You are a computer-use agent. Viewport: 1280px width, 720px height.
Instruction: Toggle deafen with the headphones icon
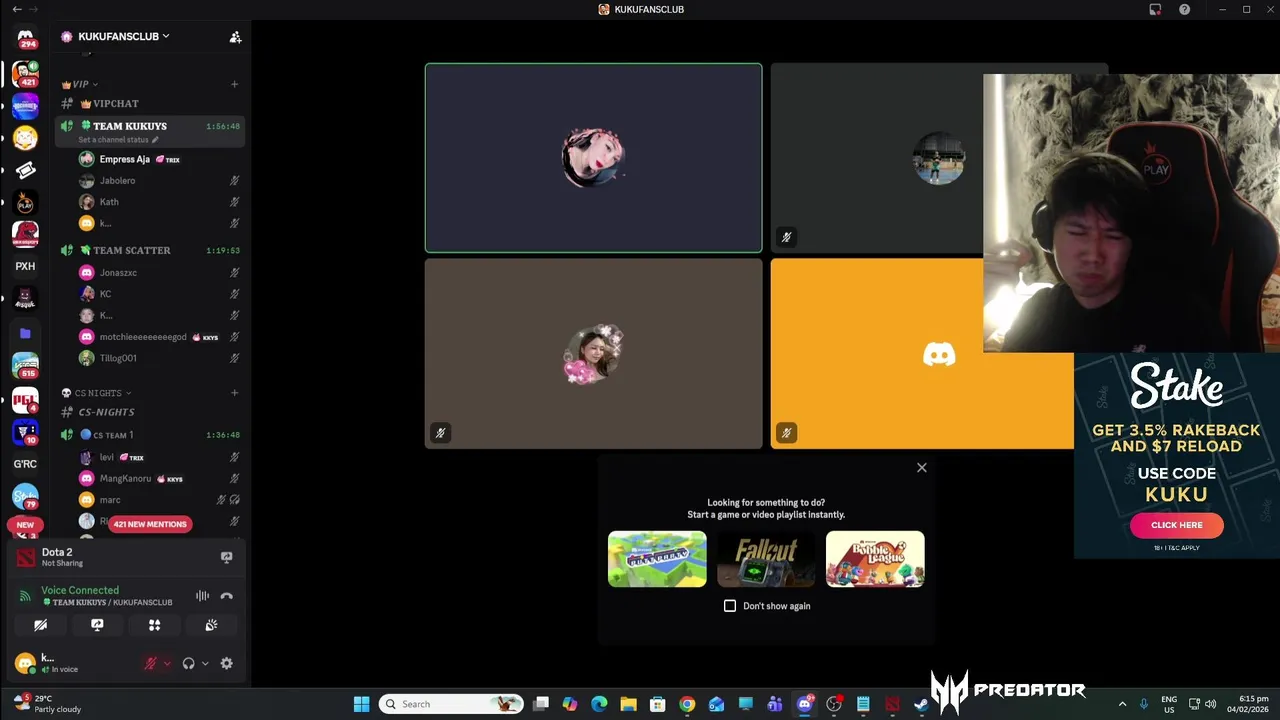point(188,663)
